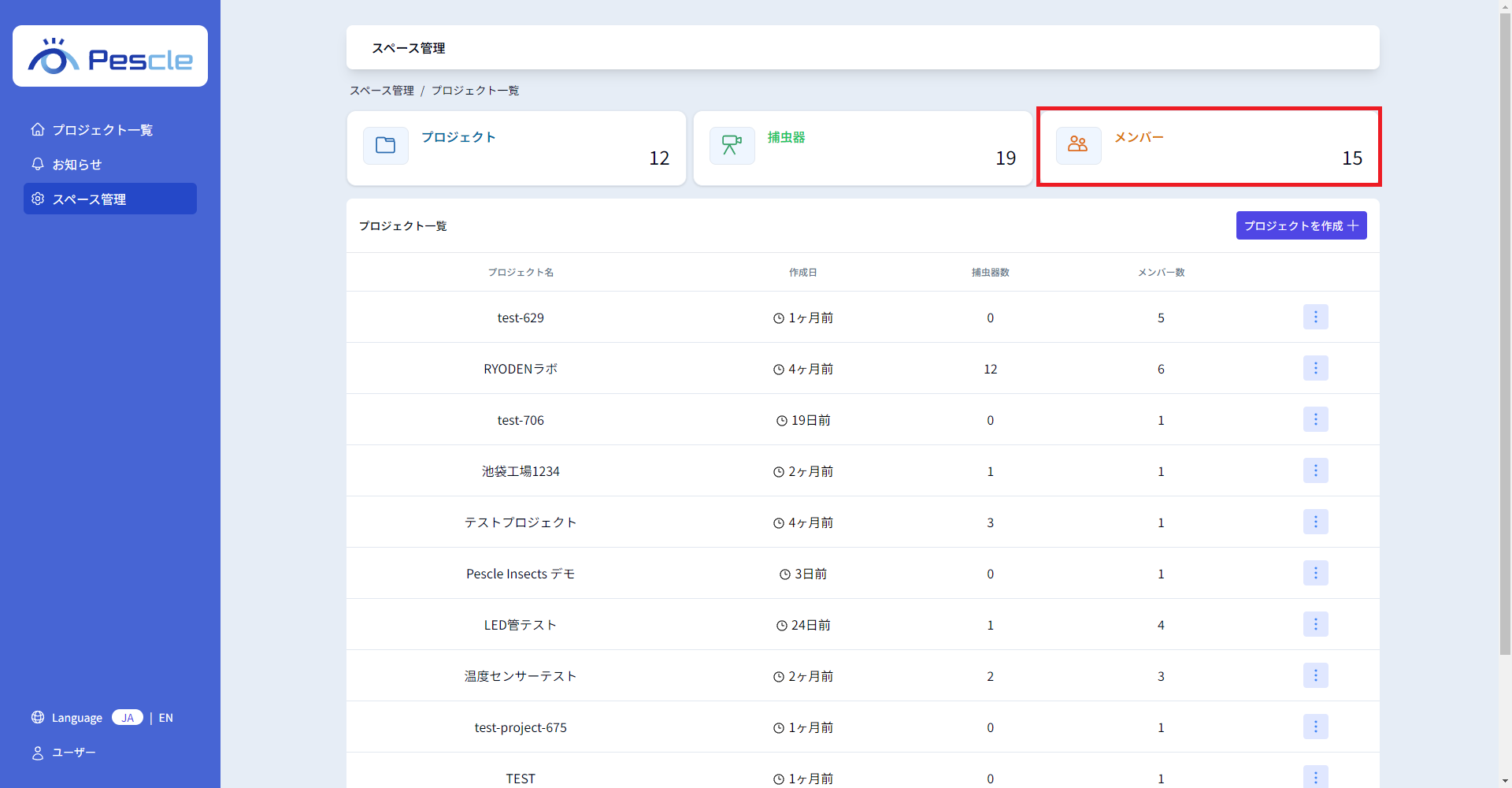Click the プロジェクトを作成 button

click(1301, 225)
